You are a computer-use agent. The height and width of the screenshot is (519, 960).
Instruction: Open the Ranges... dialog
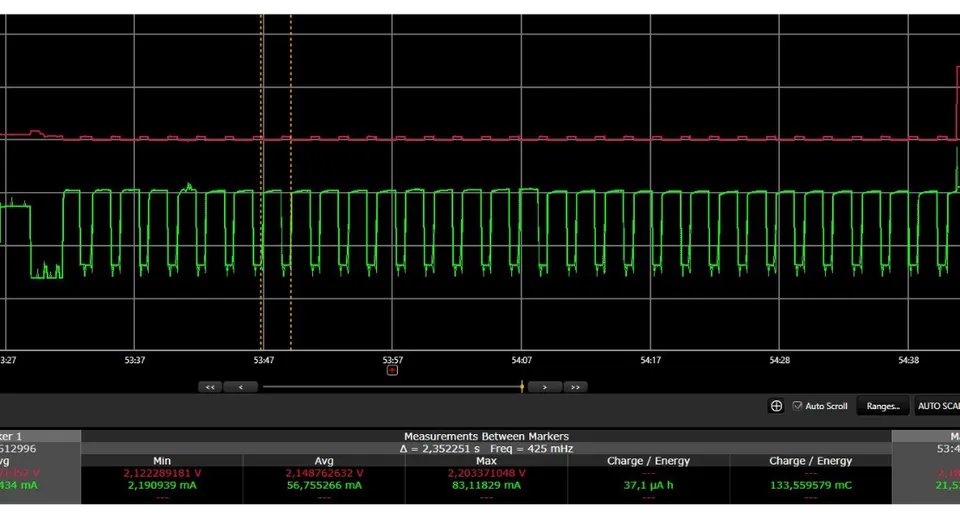(x=883, y=406)
